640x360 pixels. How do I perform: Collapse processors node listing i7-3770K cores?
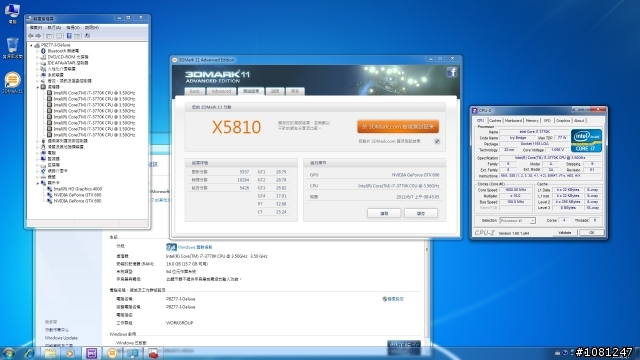click(x=37, y=87)
